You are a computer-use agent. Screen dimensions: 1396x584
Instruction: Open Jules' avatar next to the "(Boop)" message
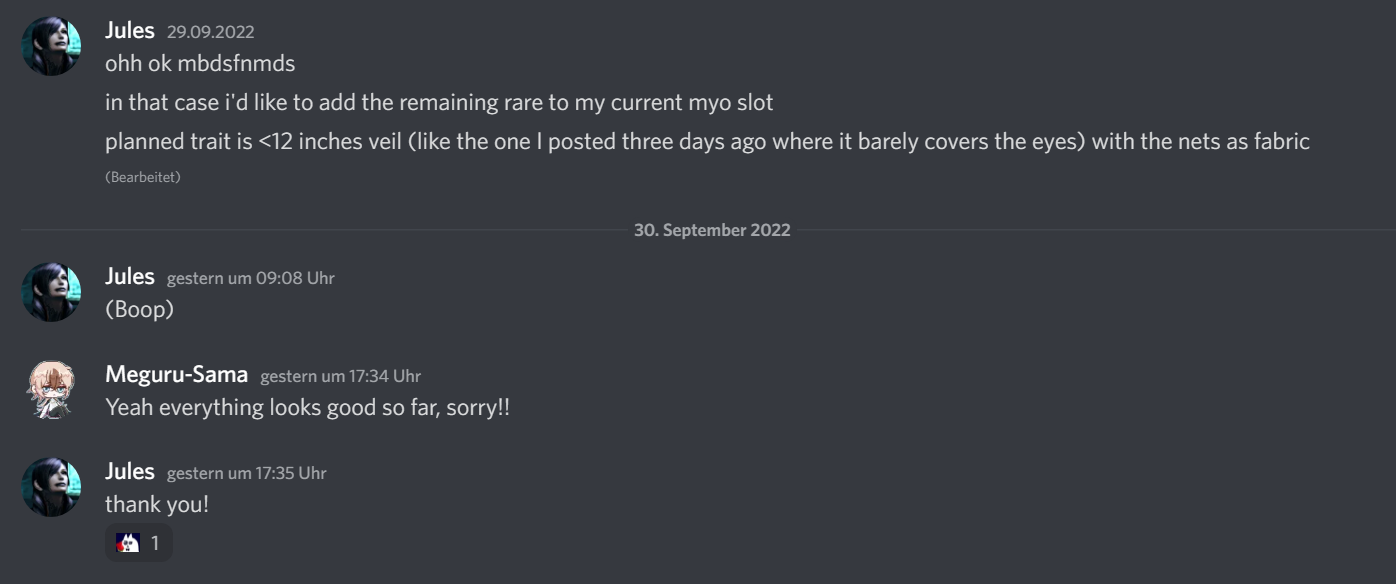tap(51, 292)
